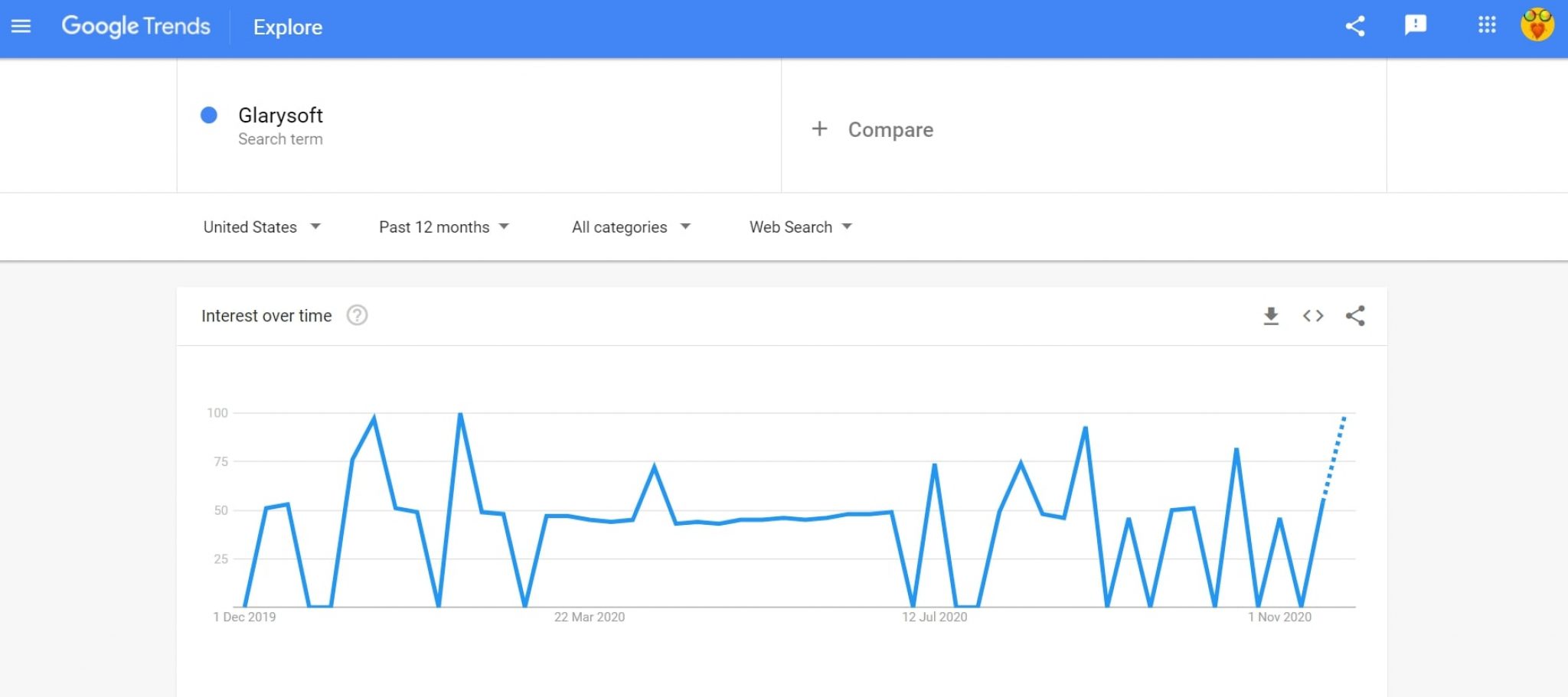Open the account profile avatar
Screen dimensions: 1568x697
1537,25
